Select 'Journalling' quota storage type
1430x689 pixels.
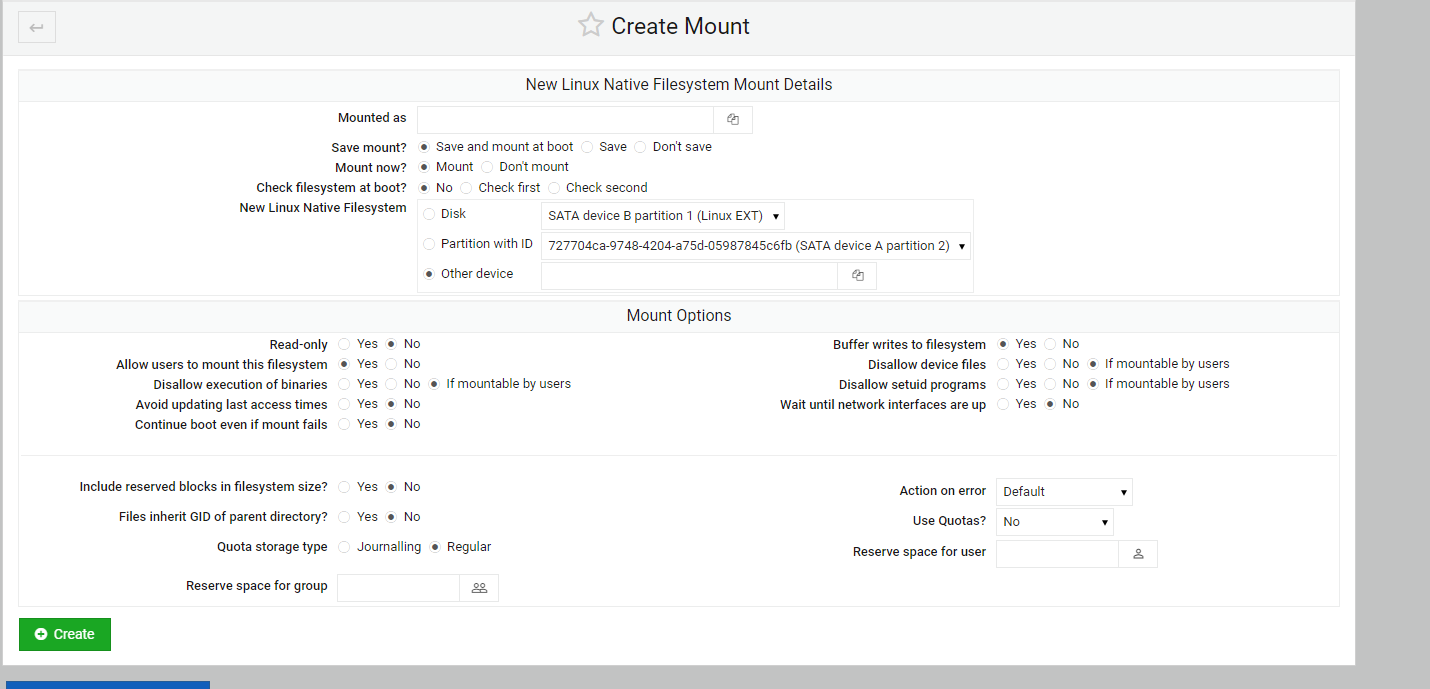click(x=344, y=547)
